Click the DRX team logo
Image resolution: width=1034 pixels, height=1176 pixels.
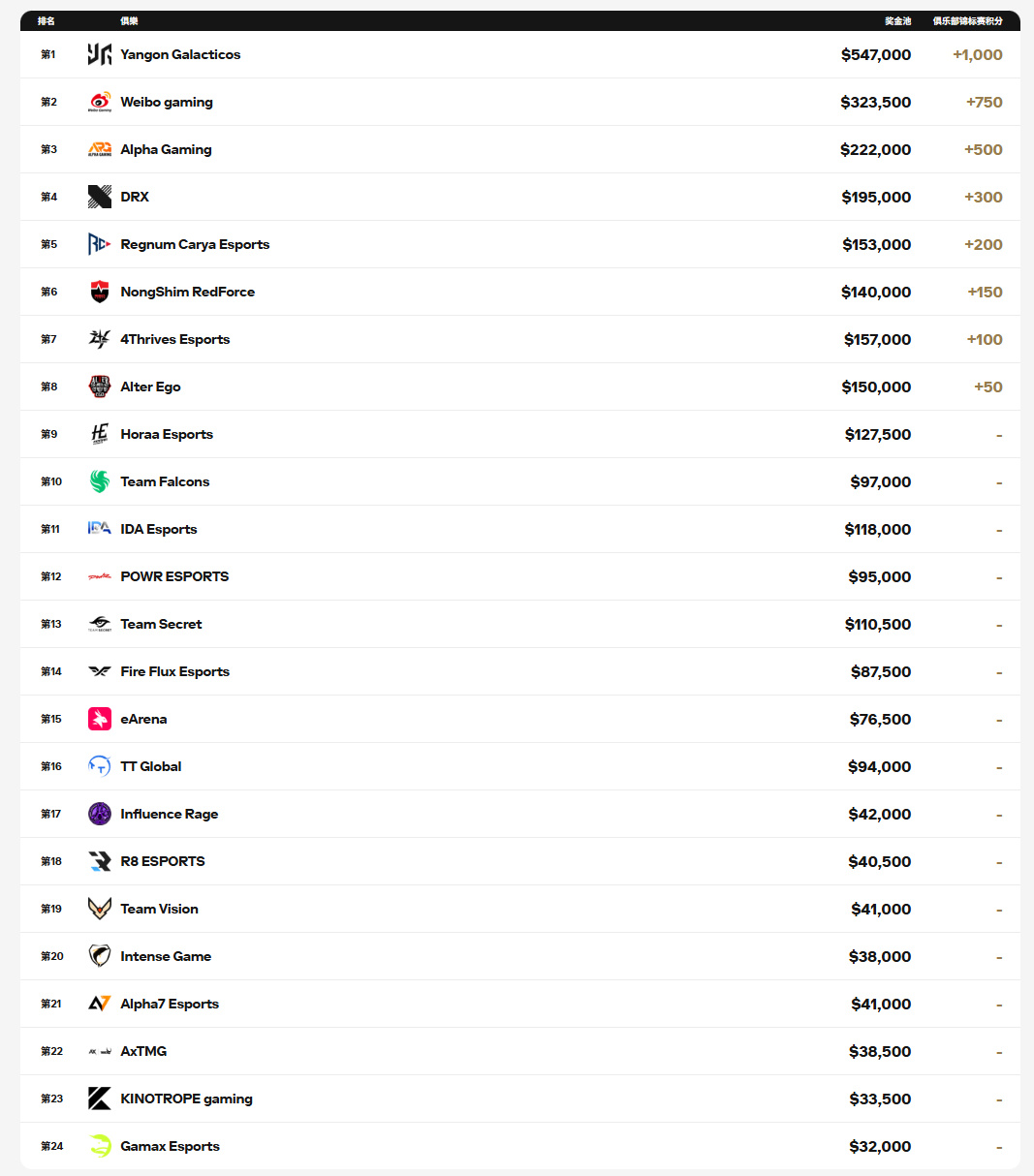(100, 197)
